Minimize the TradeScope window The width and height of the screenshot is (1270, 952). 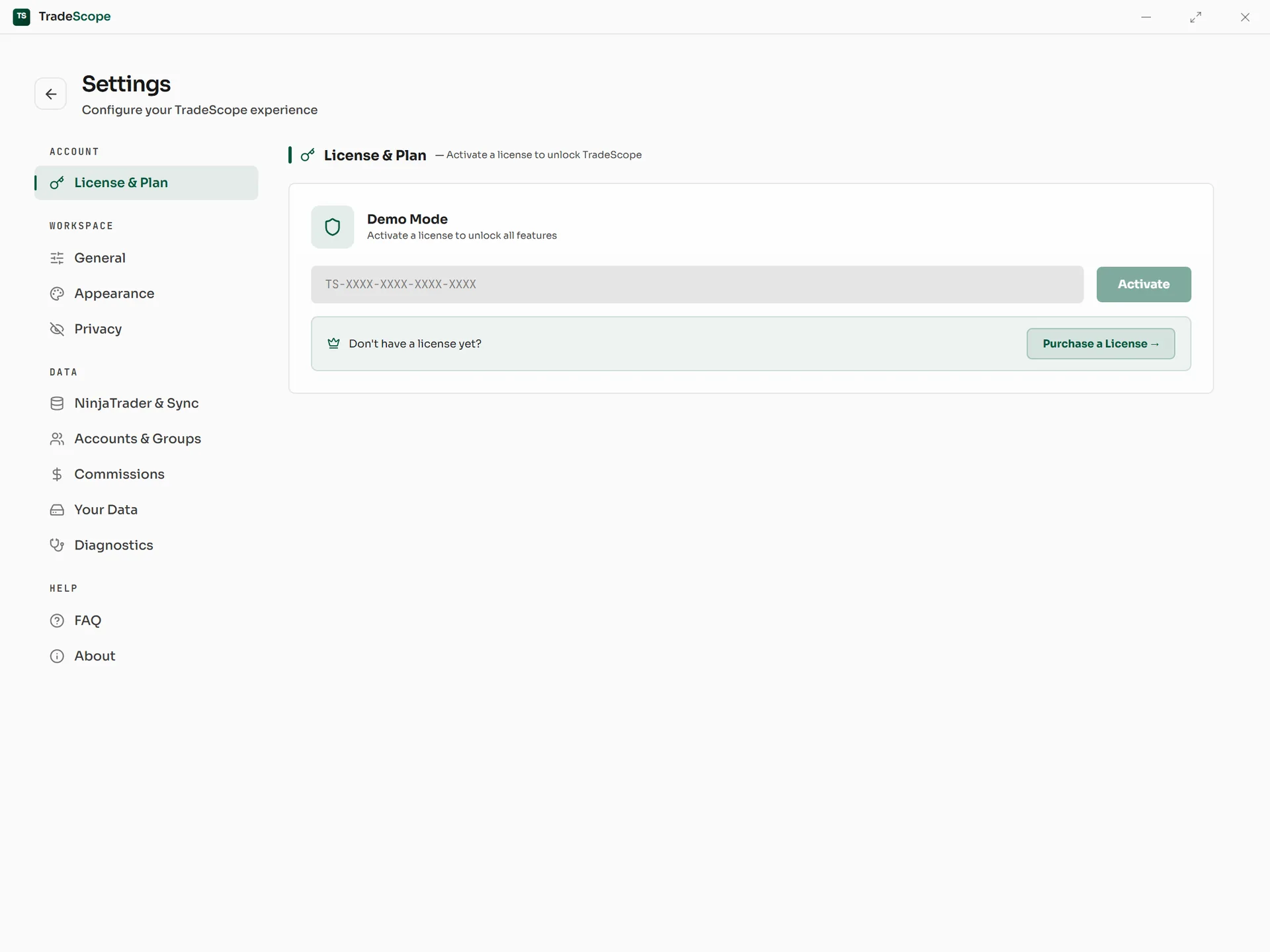point(1146,17)
